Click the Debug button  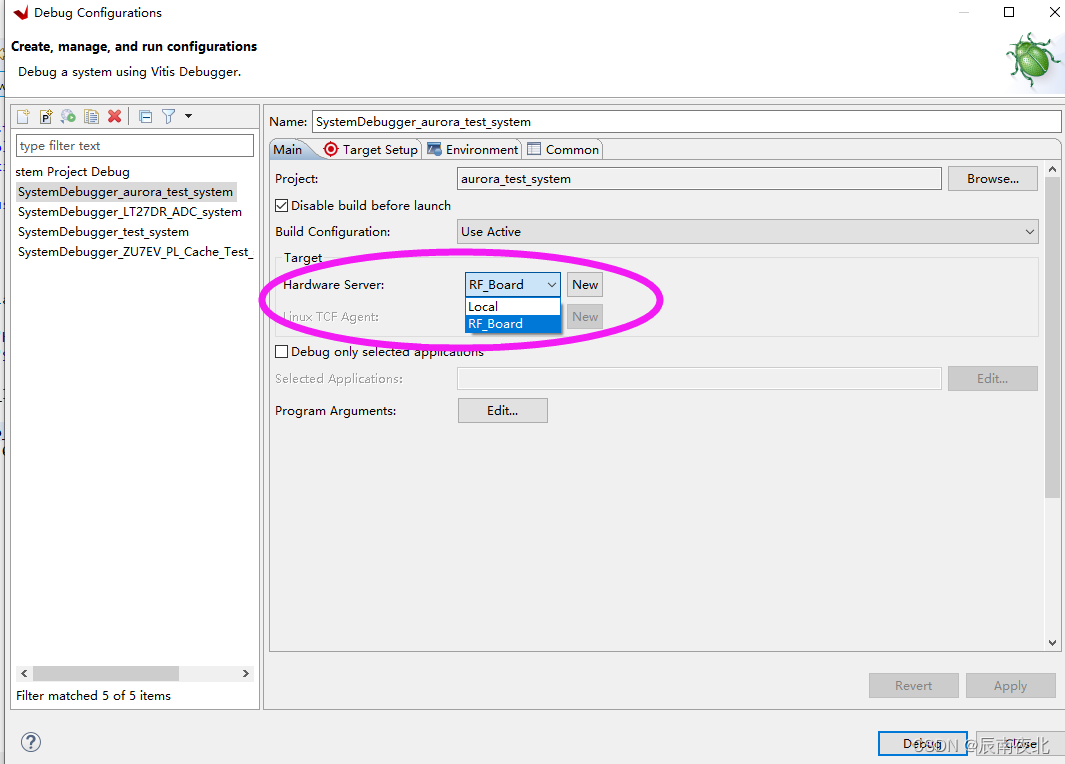tap(922, 744)
